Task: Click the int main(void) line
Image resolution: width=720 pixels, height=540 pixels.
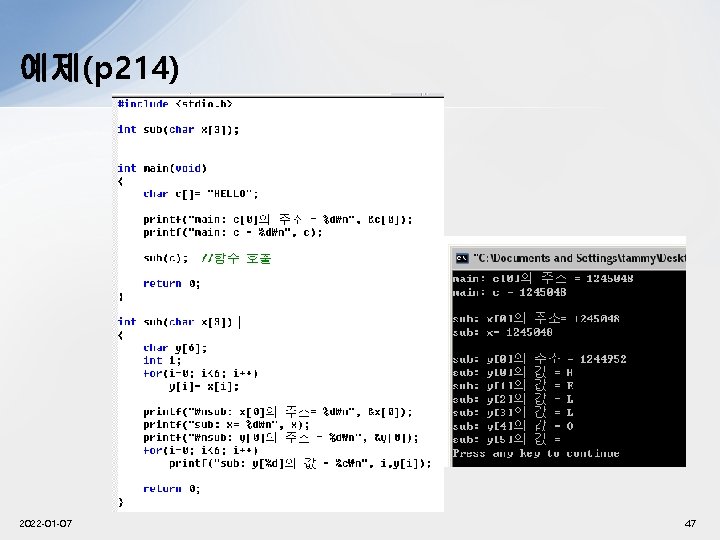Action: [162, 168]
